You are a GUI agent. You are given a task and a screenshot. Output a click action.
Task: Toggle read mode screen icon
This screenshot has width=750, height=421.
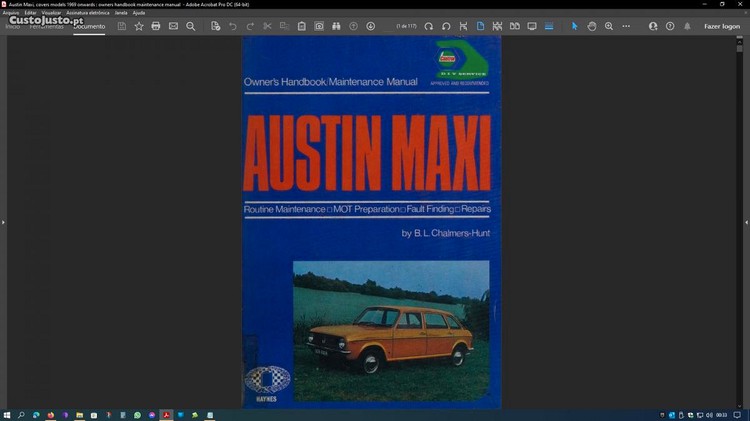(x=532, y=26)
